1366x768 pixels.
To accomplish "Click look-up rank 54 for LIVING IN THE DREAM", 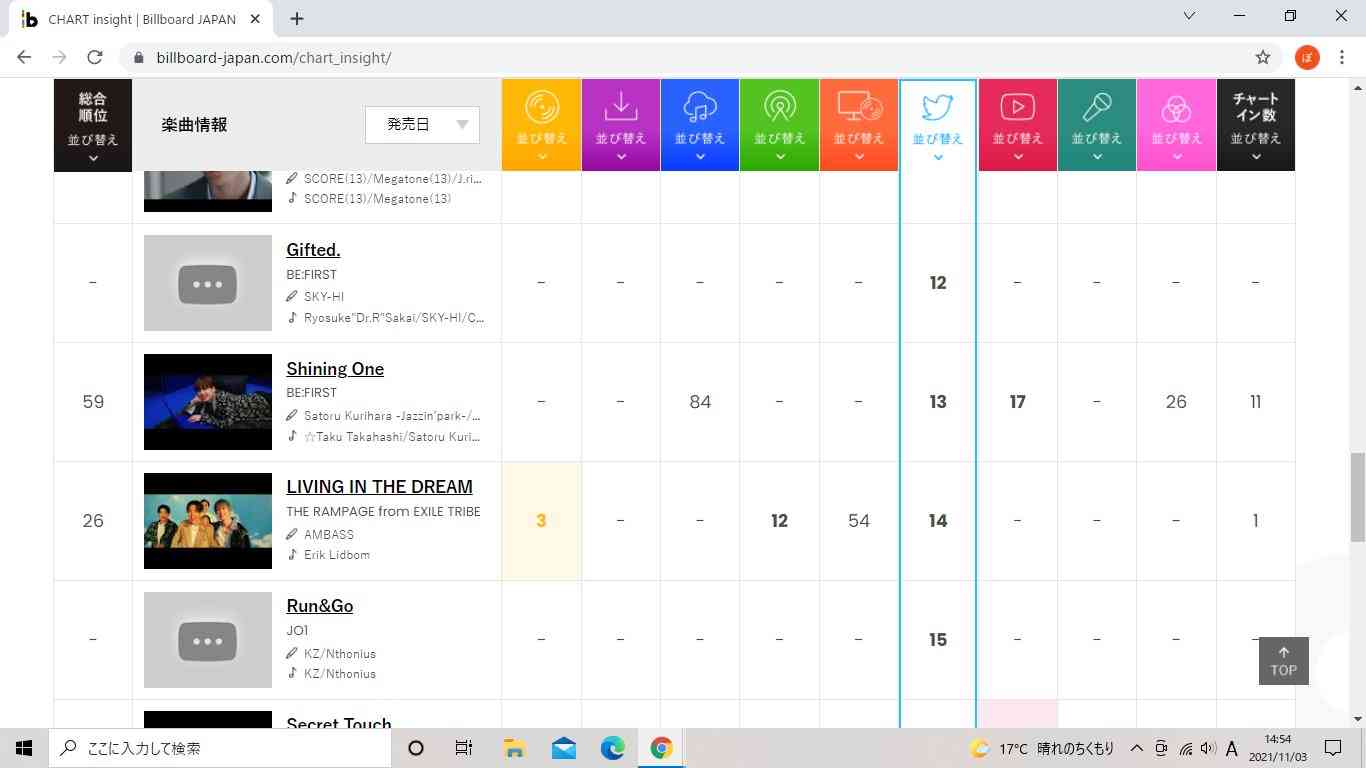I will click(x=859, y=521).
